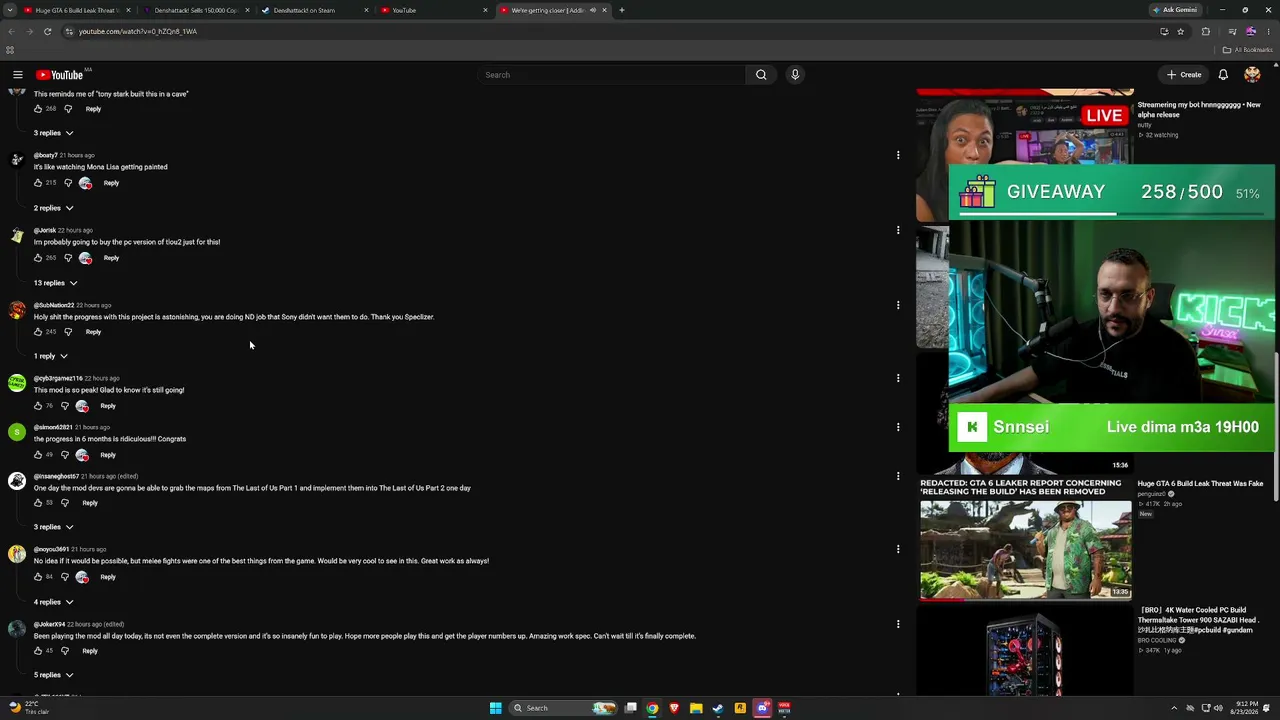This screenshot has height=720, width=1280.
Task: Open action menu for @boaty7's comment
Action: click(x=898, y=155)
